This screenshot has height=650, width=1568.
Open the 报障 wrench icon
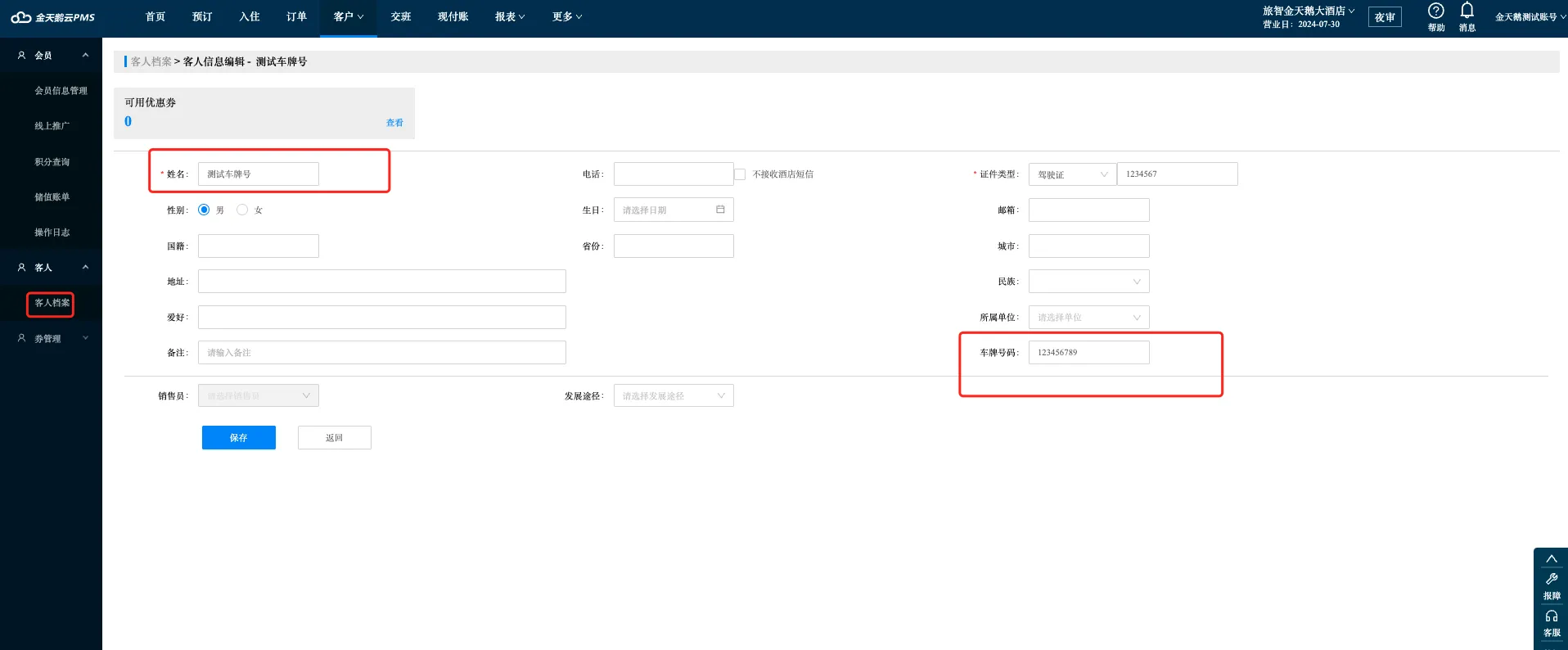pos(1551,579)
